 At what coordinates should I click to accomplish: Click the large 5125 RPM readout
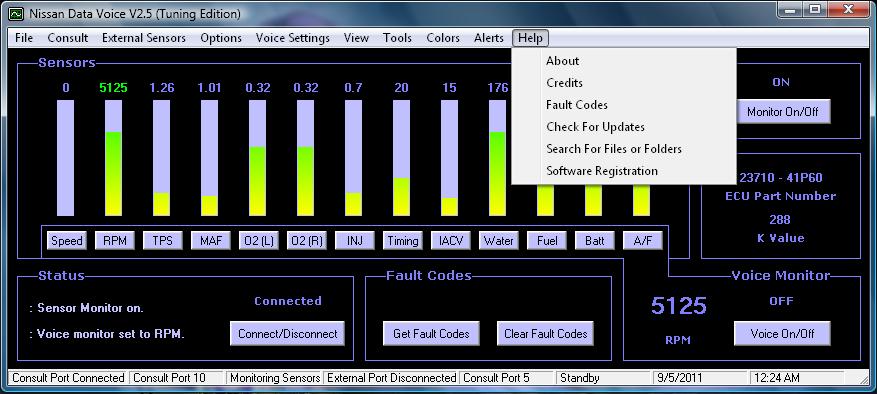[678, 306]
